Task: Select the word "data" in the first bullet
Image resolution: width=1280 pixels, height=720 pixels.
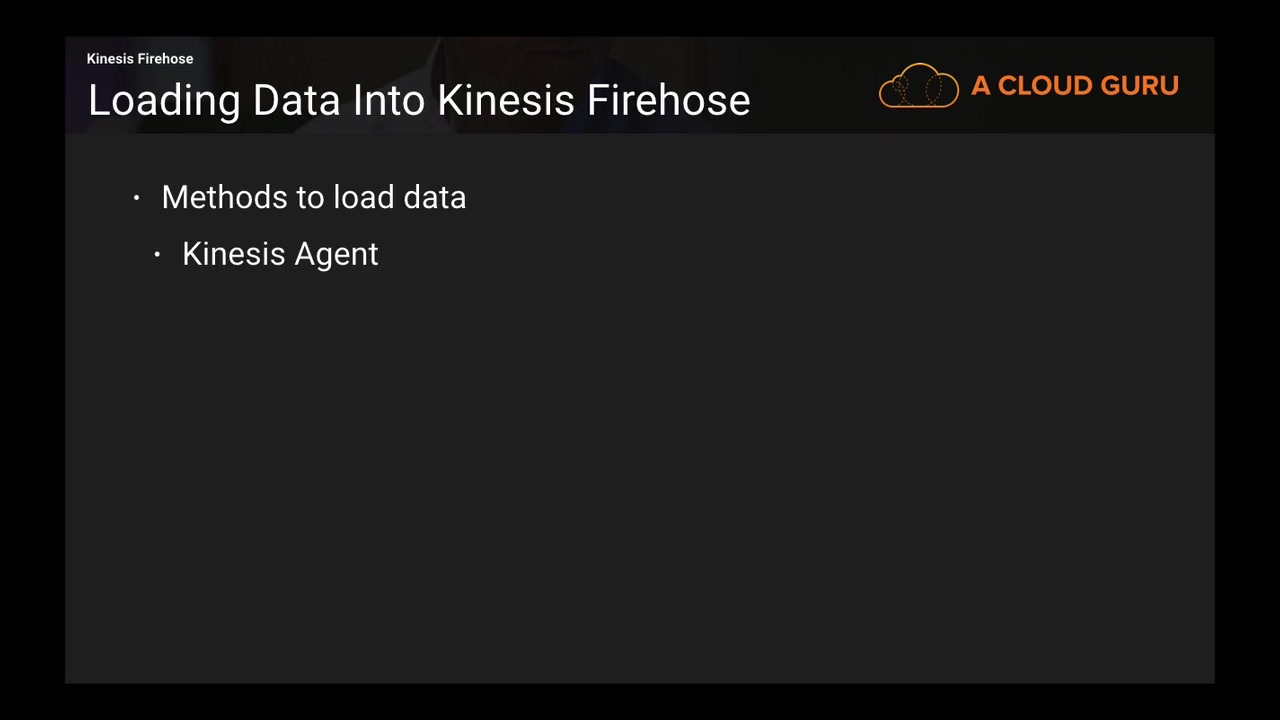Action: 434,198
